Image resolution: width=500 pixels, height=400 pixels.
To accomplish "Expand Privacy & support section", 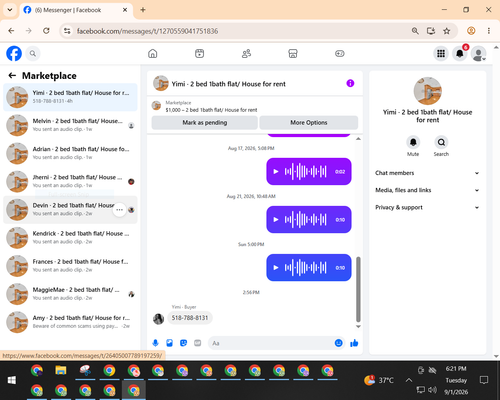I will coord(427,207).
